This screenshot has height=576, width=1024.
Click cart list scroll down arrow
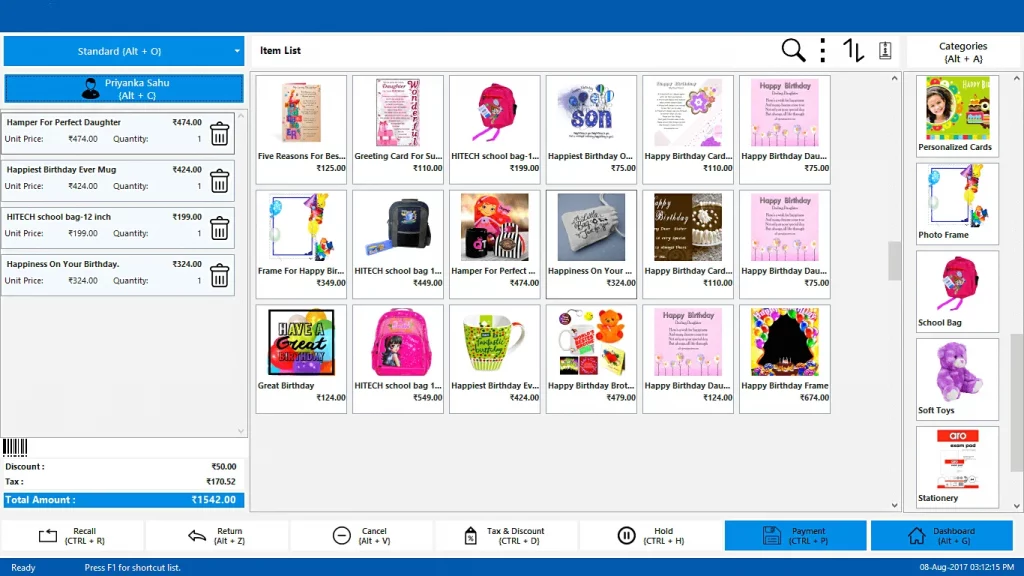(241, 431)
